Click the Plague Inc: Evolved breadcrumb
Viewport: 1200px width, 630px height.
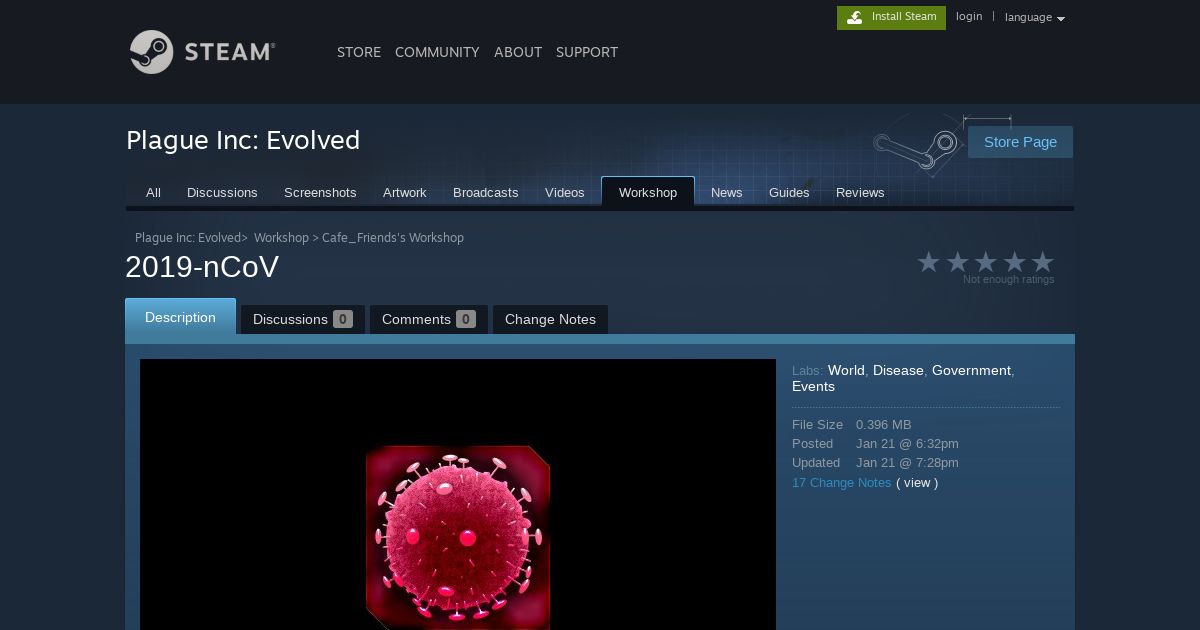click(x=188, y=238)
